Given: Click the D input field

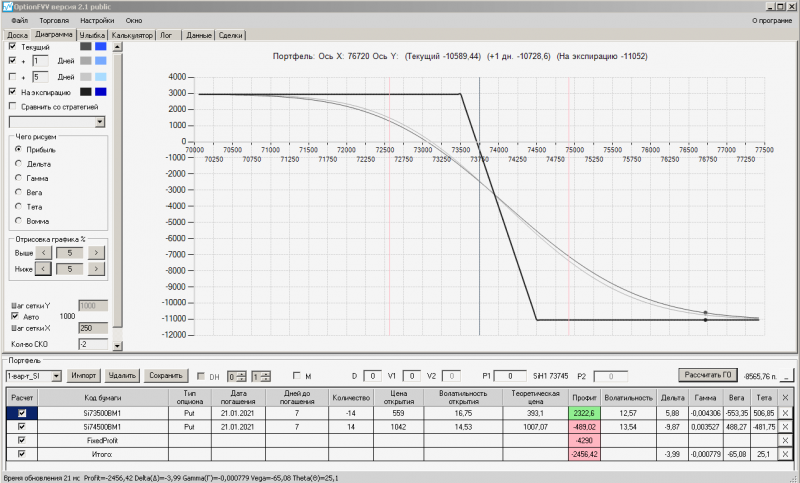Looking at the screenshot, I should pos(372,376).
